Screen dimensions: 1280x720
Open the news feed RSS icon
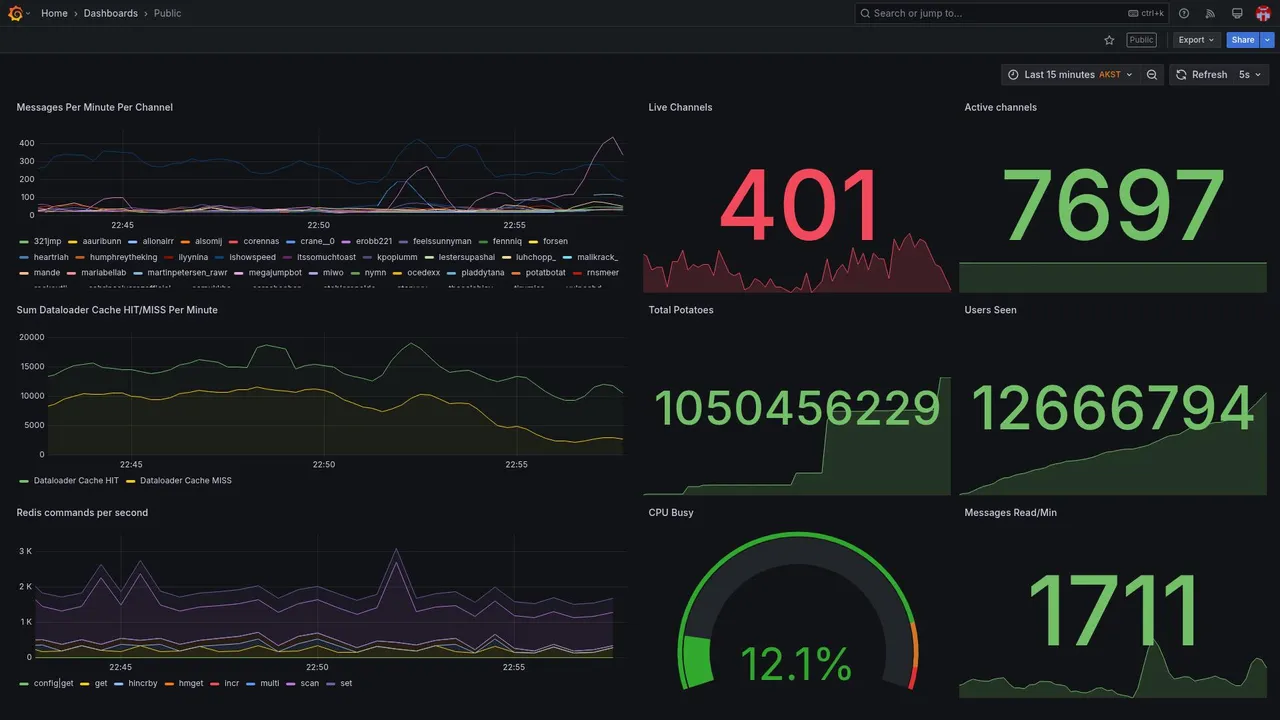[1210, 13]
